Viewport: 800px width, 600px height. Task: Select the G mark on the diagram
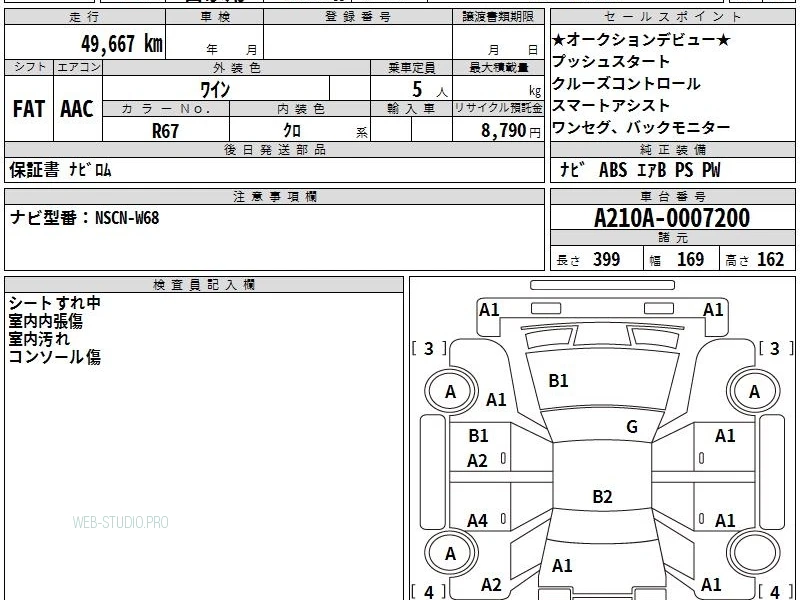coord(632,427)
